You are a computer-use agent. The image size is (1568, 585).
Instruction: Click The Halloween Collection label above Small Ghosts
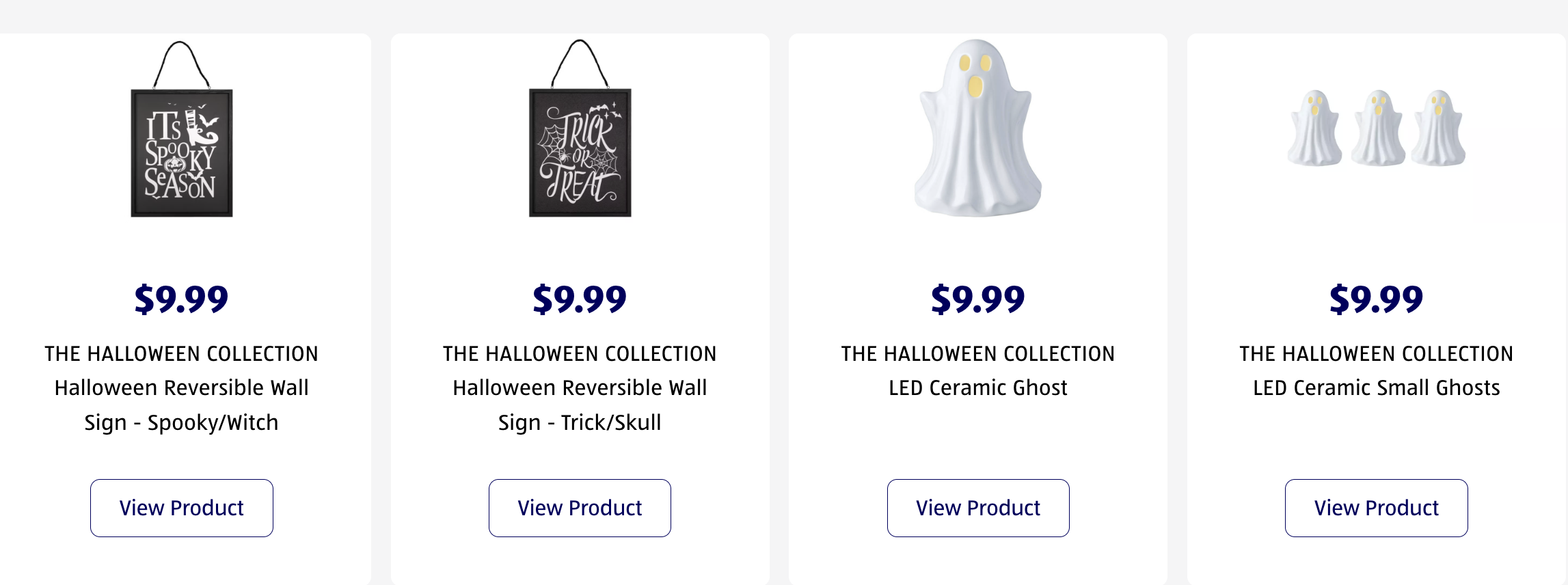1376,353
